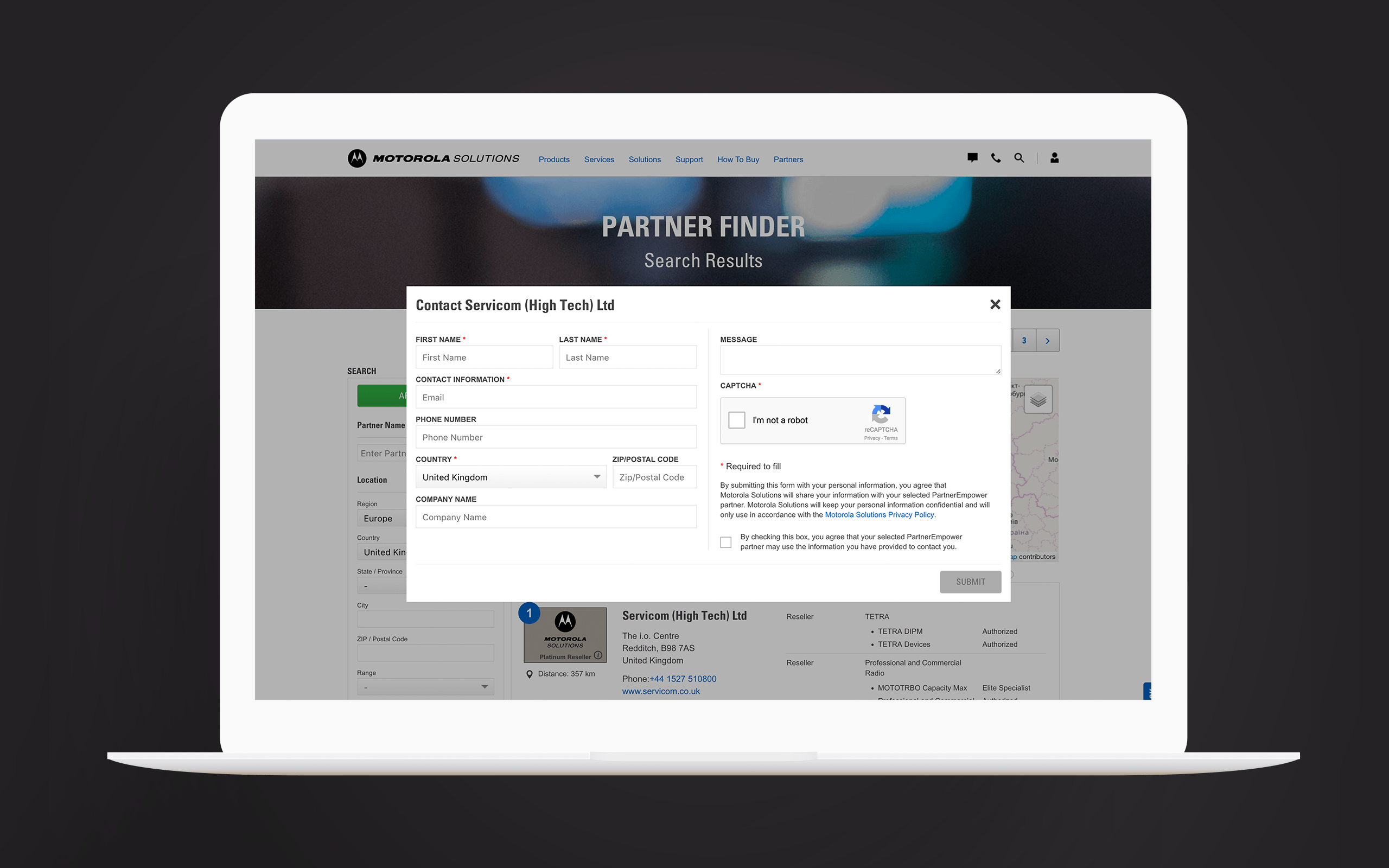Open the Solutions menu
Image resolution: width=1389 pixels, height=868 pixels.
point(645,159)
